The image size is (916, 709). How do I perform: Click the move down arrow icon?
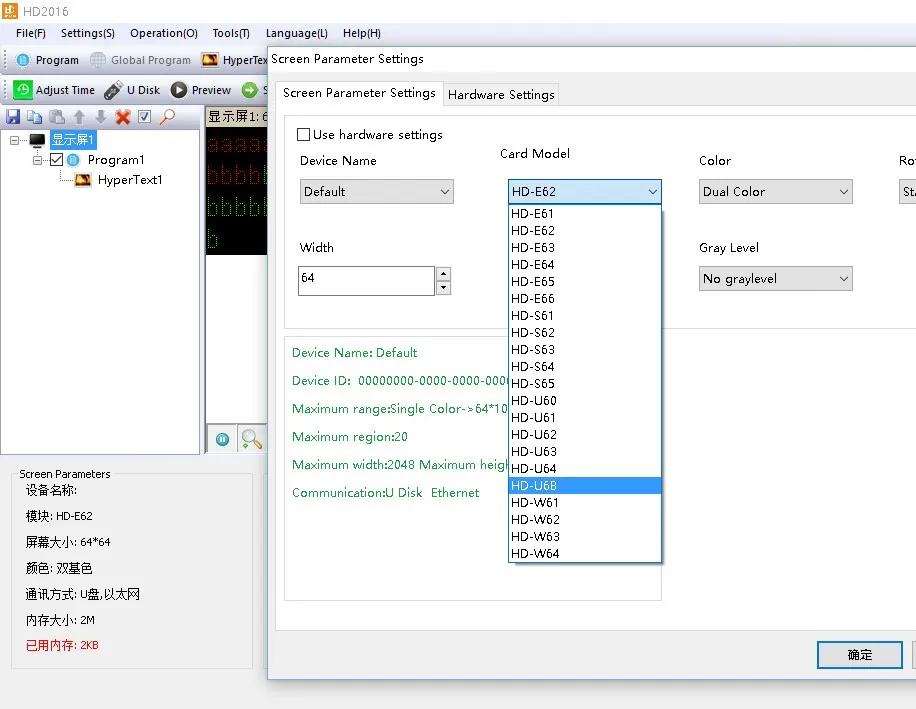point(101,117)
